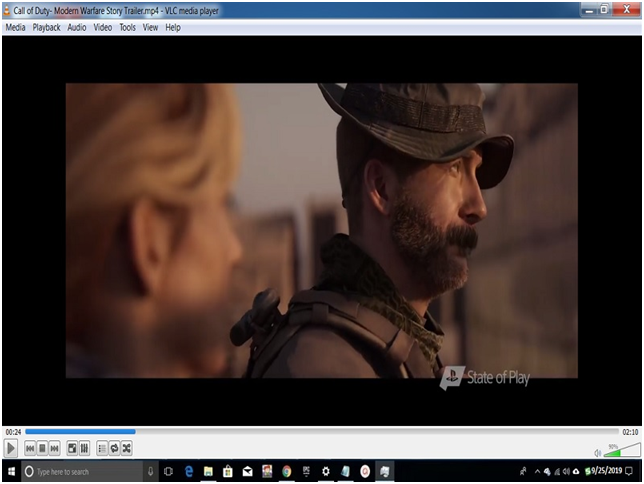Screen dimensions: 644x484
Task: Open extended settings (equalizer sliders) icon
Action: (x=84, y=448)
